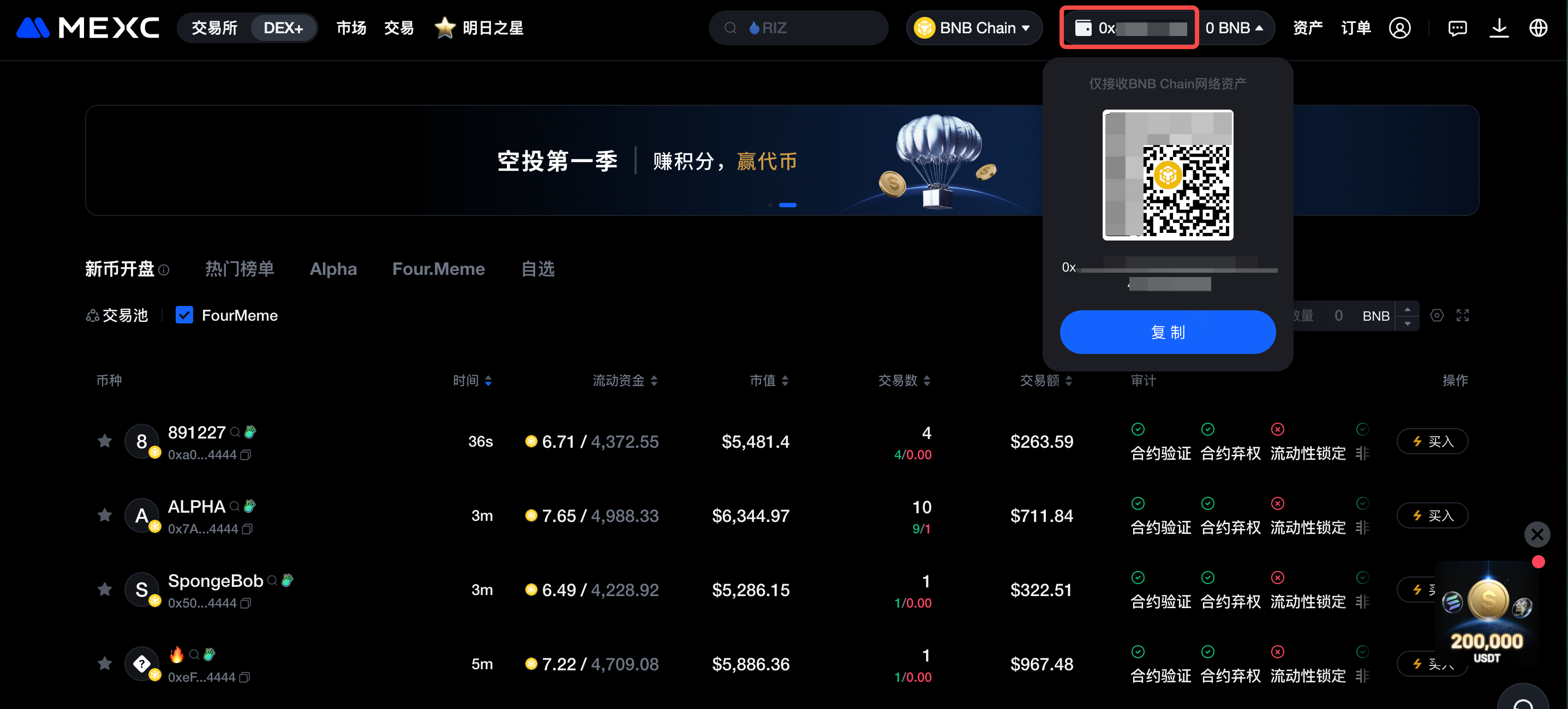
Task: Copy the 0x7A...4444 contract address
Action: (x=247, y=529)
